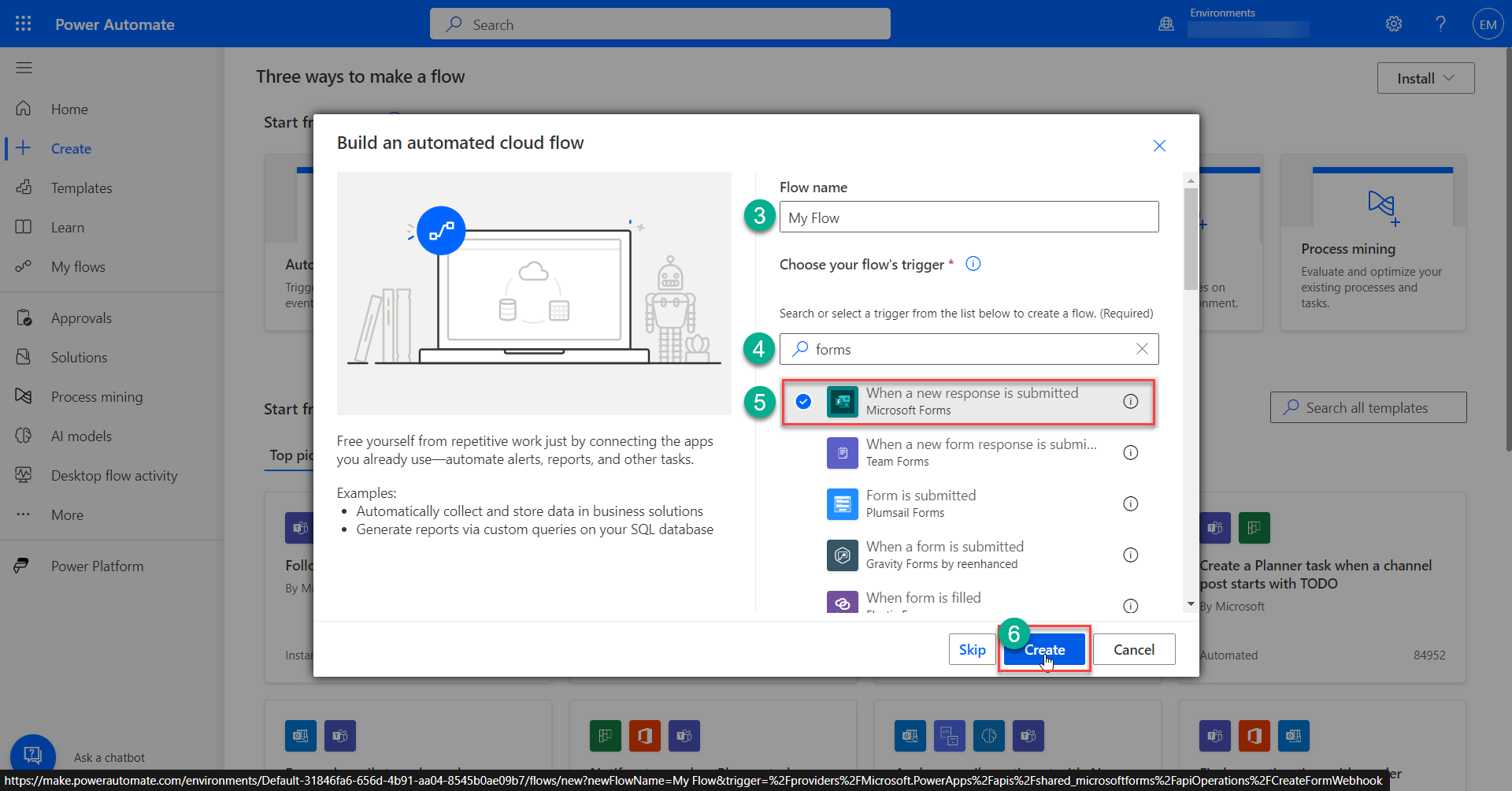Click the dialog's vertical scrollbar thumb
Viewport: 1512px width, 791px height.
pyautogui.click(x=1191, y=239)
